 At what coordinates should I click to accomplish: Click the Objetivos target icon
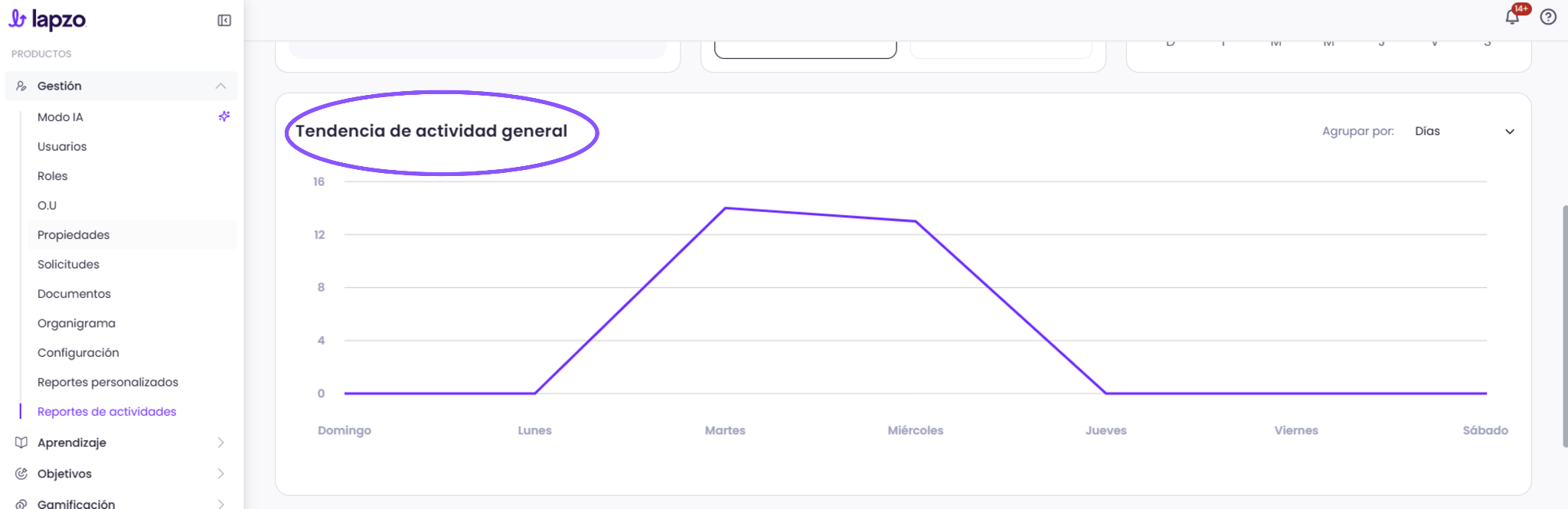21,474
